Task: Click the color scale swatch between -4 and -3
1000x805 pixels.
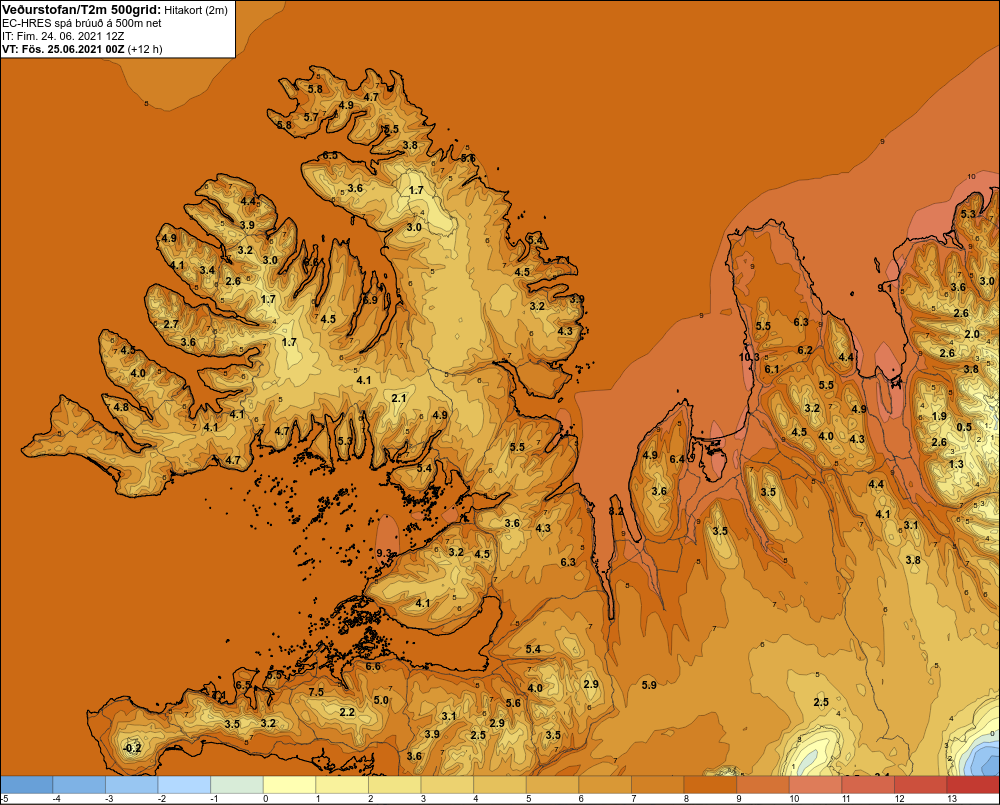Action: pos(79,785)
